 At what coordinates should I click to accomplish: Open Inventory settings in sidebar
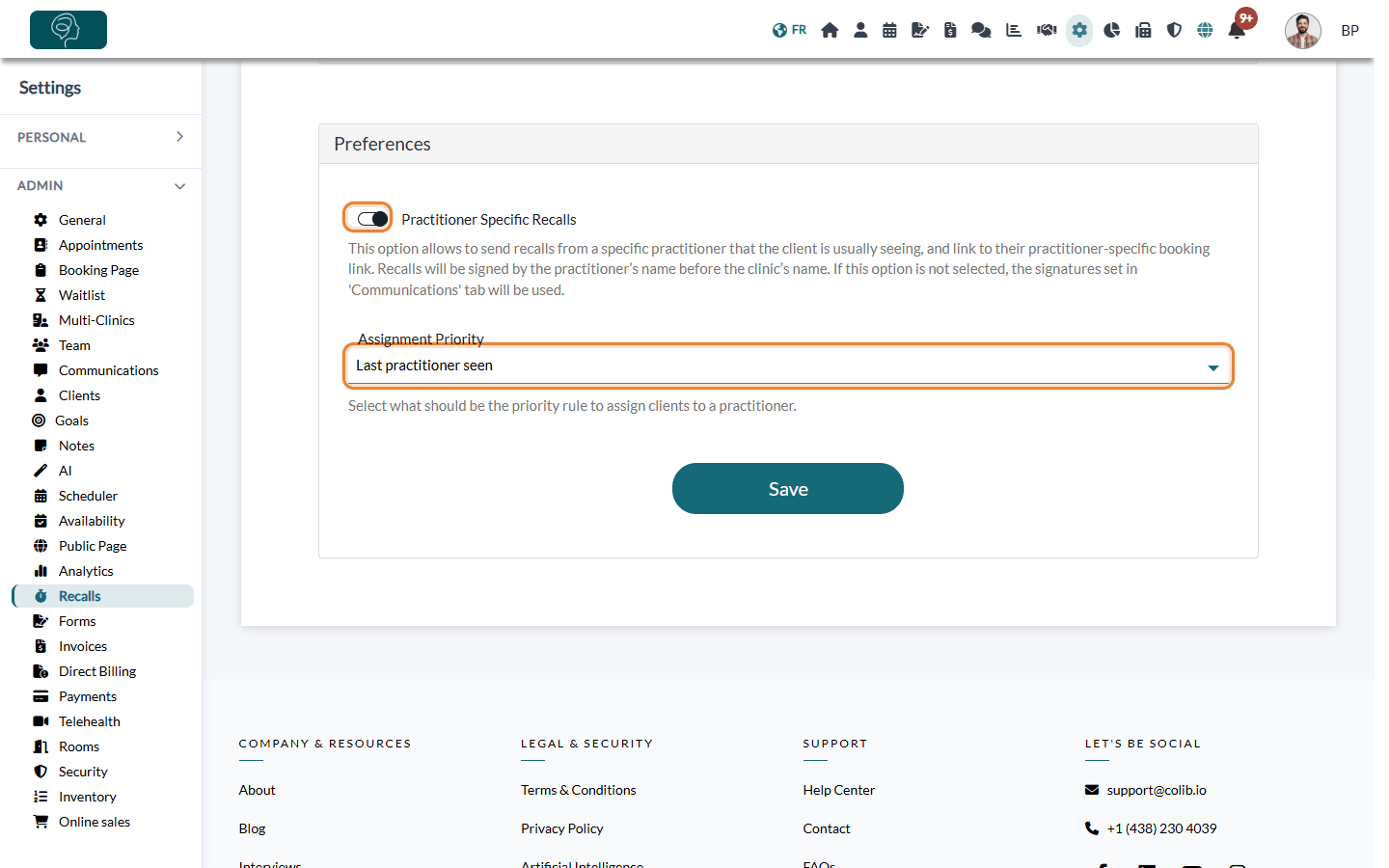point(87,797)
